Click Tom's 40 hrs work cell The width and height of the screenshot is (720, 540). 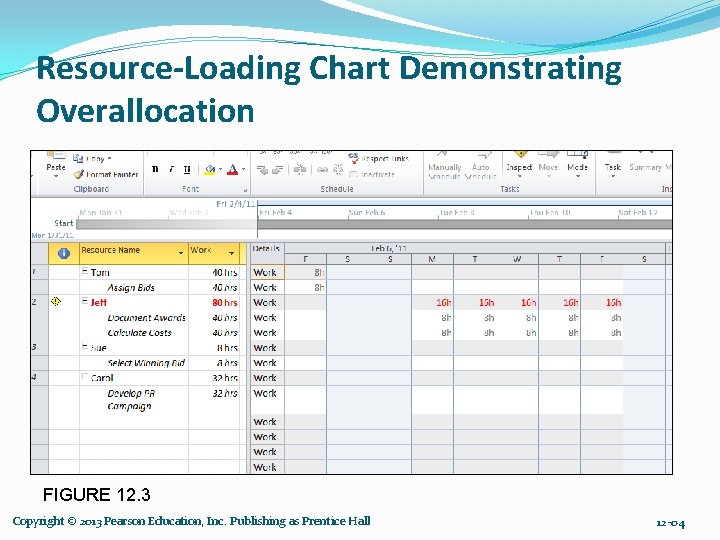click(214, 272)
